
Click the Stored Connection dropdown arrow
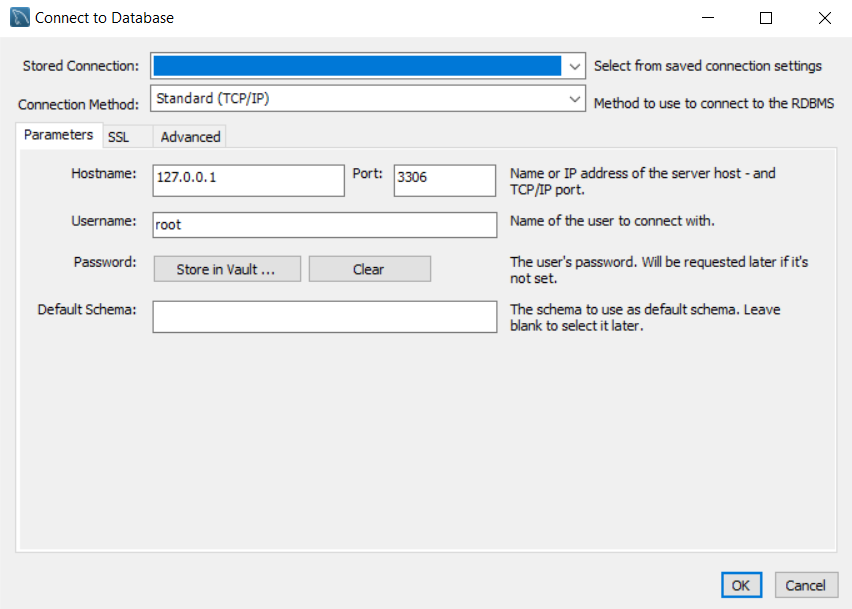click(x=576, y=65)
